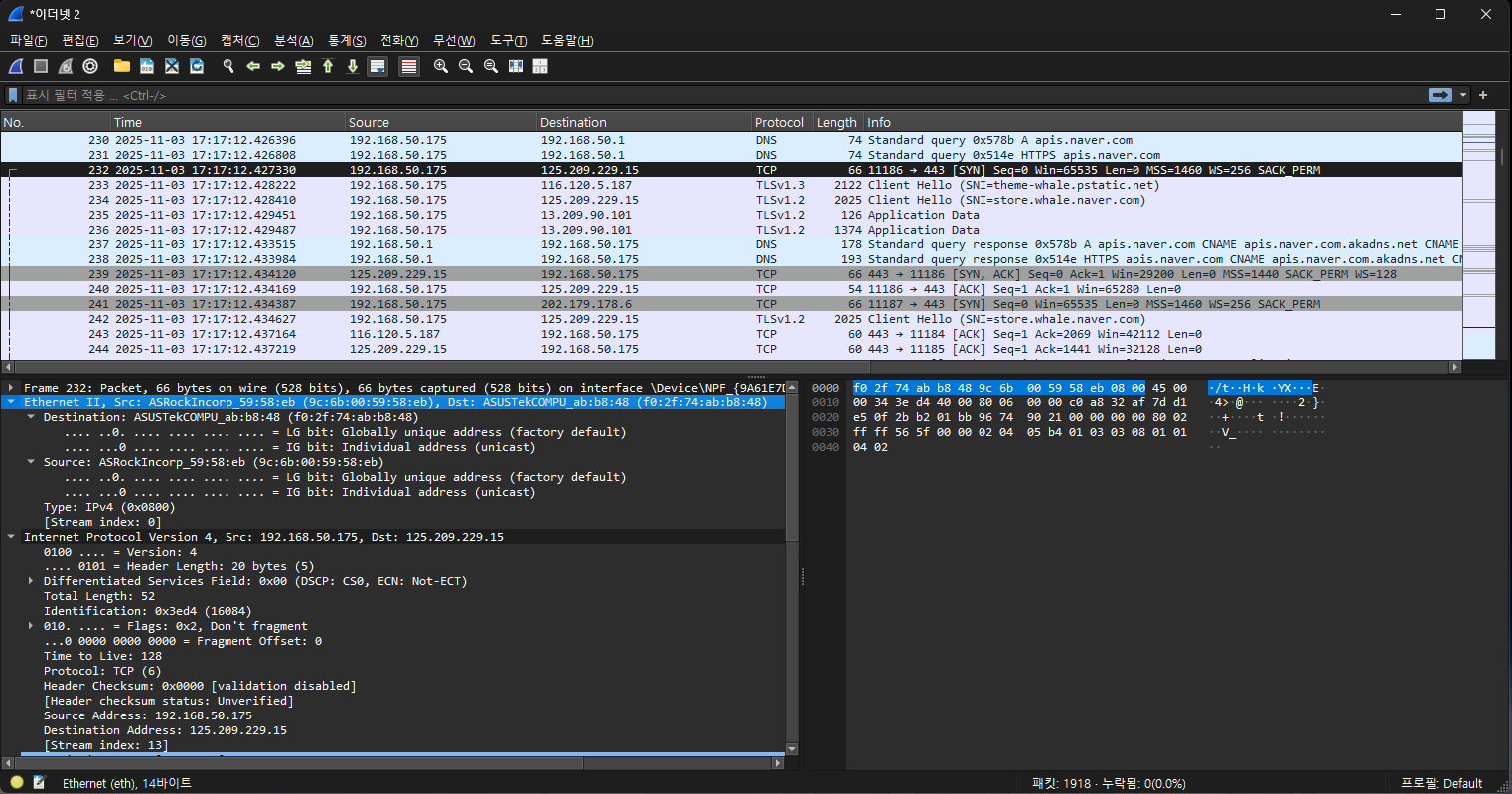The image size is (1512, 794).
Task: Click the Protocol column header
Action: [x=779, y=122]
